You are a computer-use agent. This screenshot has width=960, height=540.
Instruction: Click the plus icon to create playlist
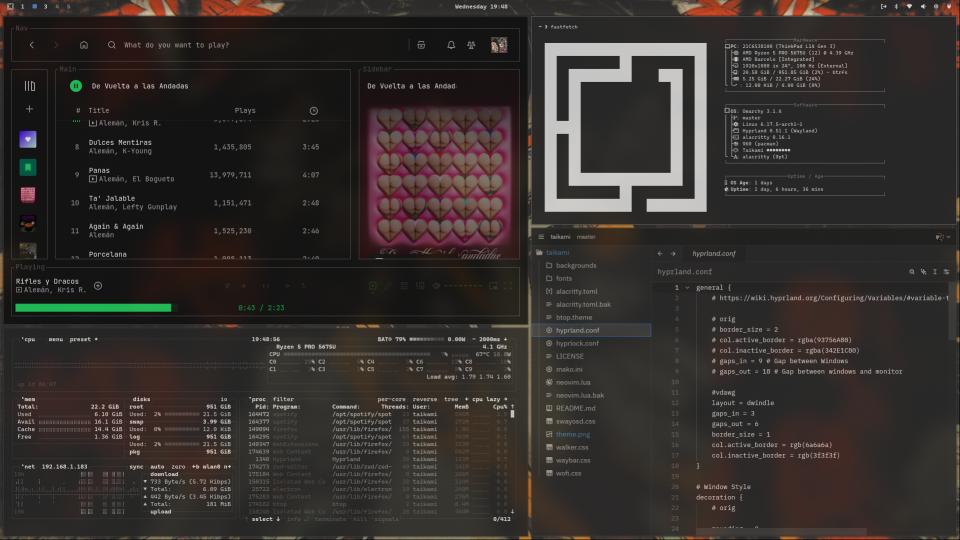point(29,109)
